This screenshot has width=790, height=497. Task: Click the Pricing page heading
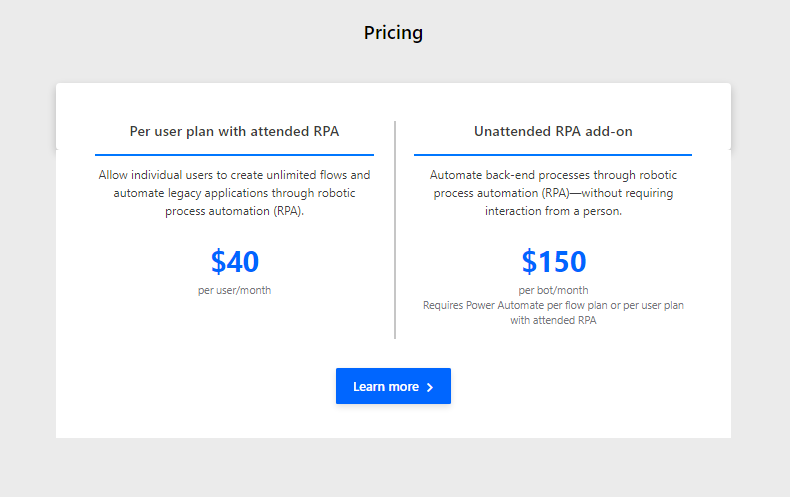[393, 33]
